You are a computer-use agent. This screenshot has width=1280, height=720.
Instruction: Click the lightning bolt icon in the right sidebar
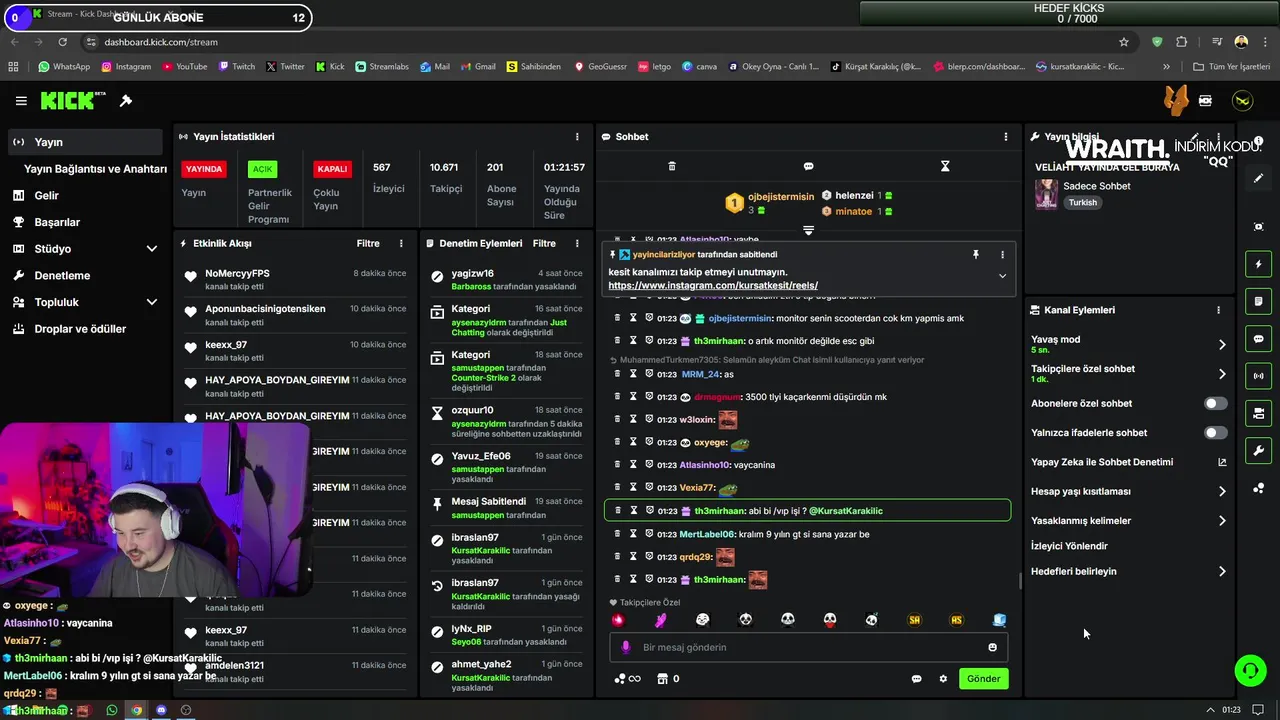click(1259, 265)
